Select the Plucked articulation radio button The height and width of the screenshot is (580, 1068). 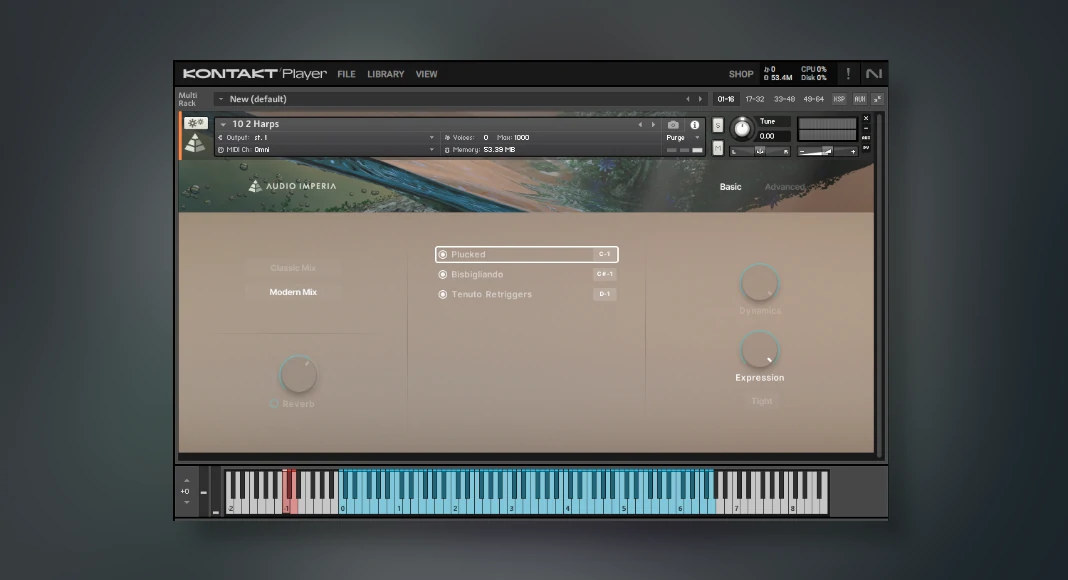(443, 255)
